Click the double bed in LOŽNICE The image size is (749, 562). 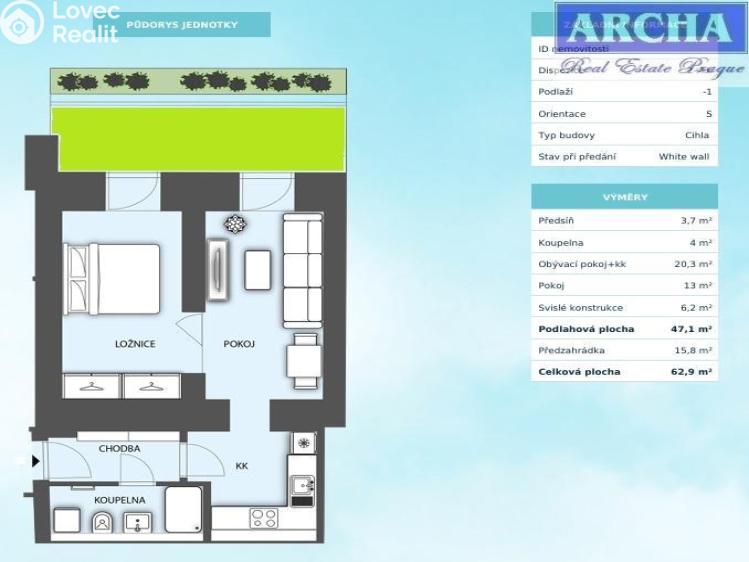click(x=112, y=279)
